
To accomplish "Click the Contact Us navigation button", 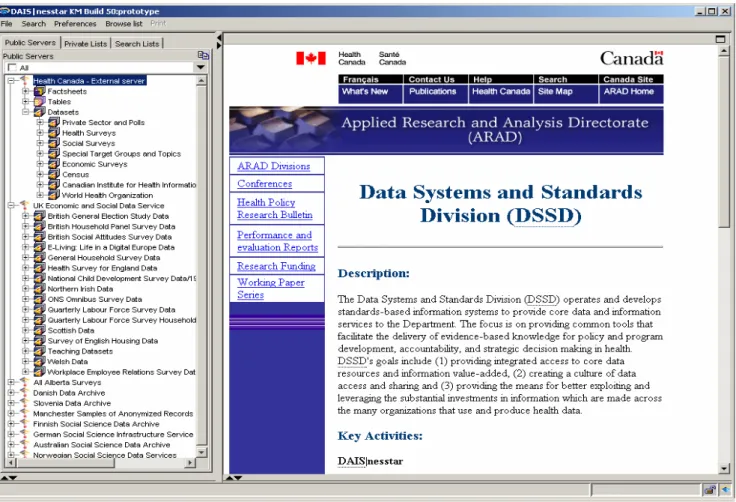I will click(436, 79).
